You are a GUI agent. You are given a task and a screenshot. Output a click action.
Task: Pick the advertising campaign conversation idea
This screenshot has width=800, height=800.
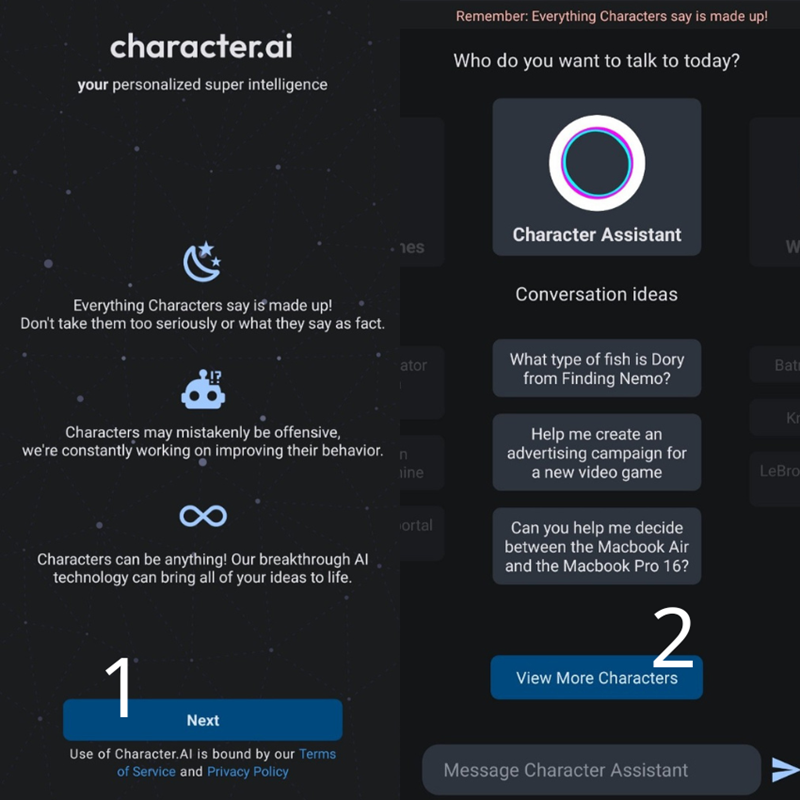(x=597, y=453)
